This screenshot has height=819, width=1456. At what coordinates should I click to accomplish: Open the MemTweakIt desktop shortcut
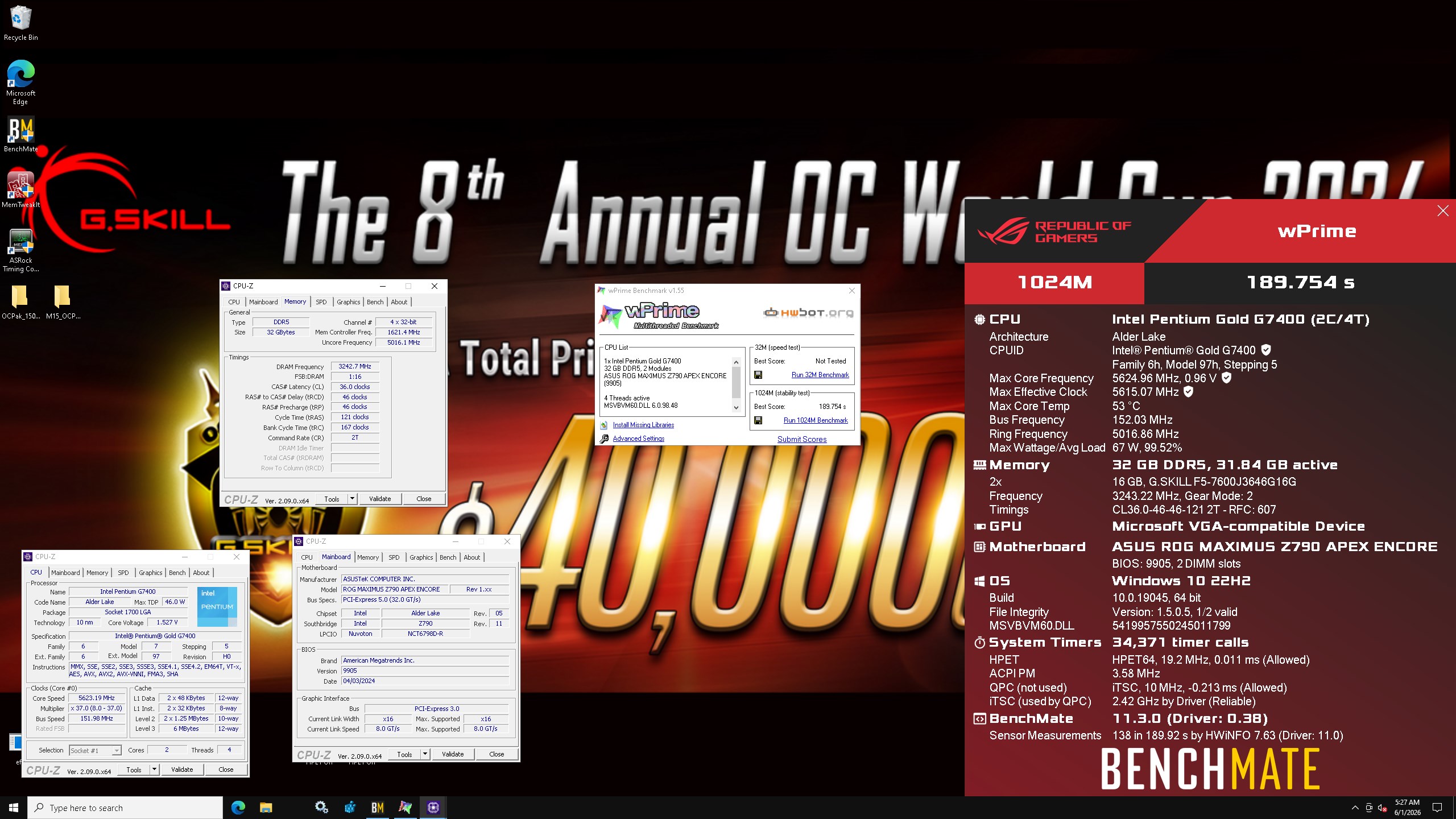[x=20, y=190]
